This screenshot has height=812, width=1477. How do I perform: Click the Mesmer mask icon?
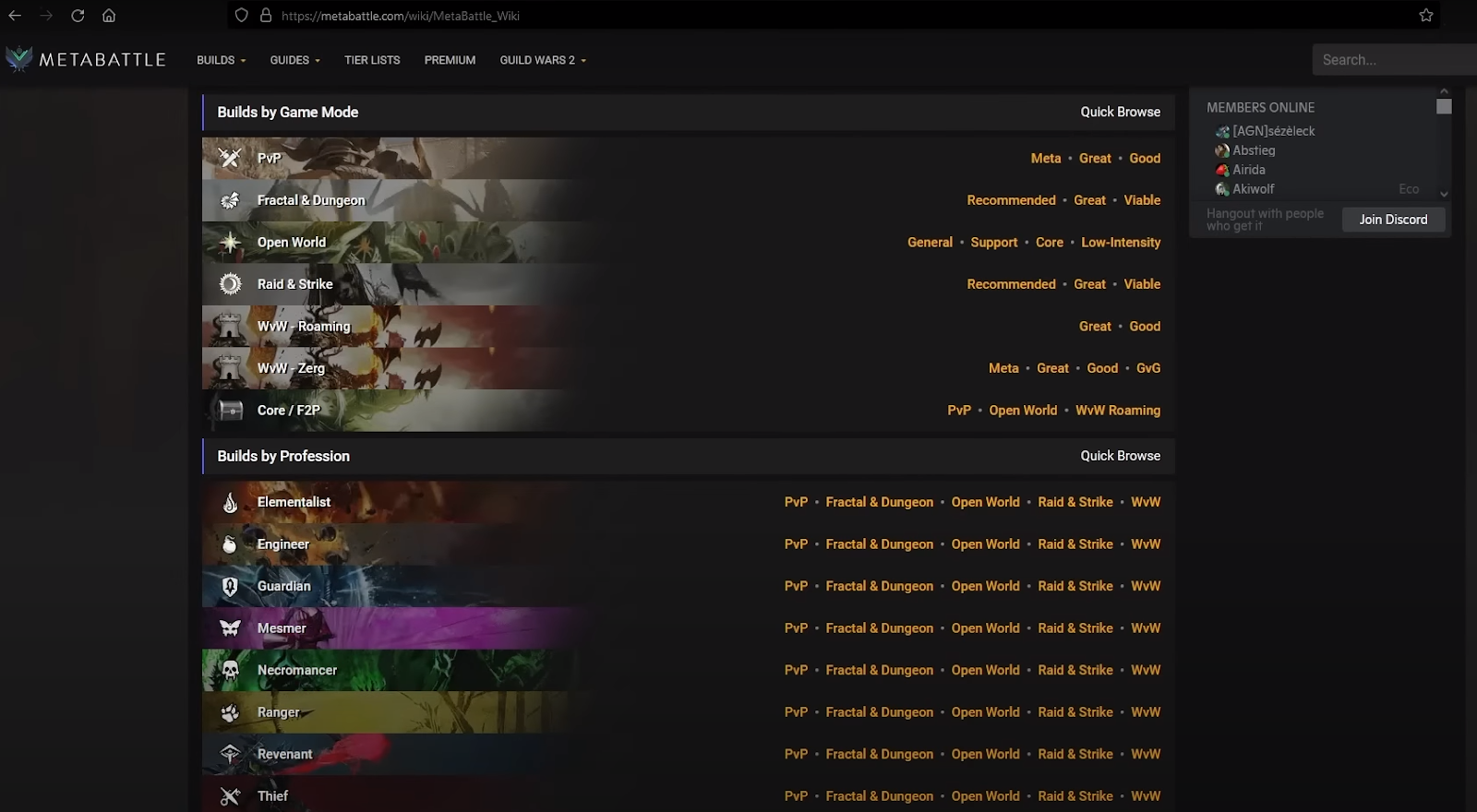[230, 628]
